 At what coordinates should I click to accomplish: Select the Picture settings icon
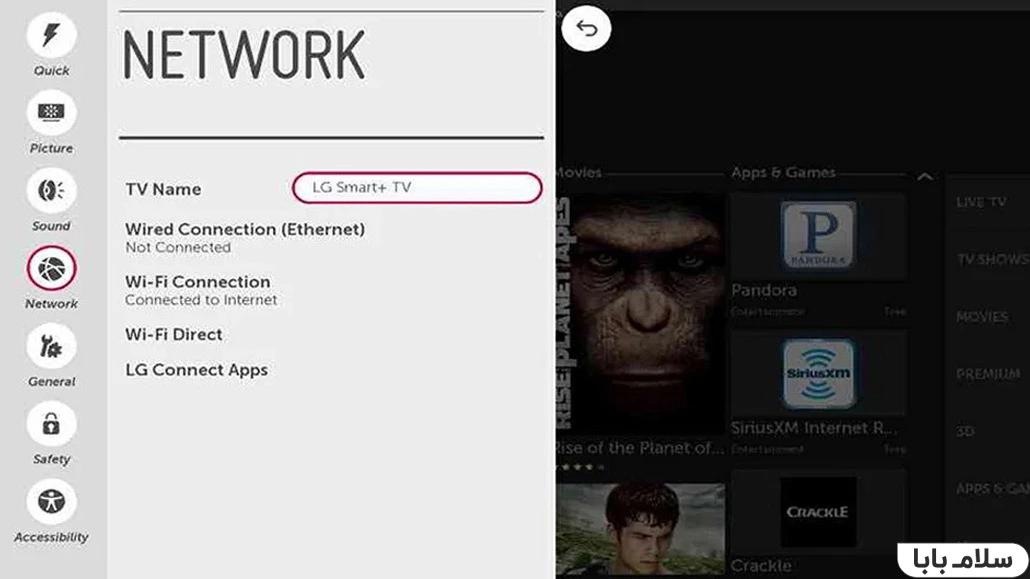[x=51, y=113]
